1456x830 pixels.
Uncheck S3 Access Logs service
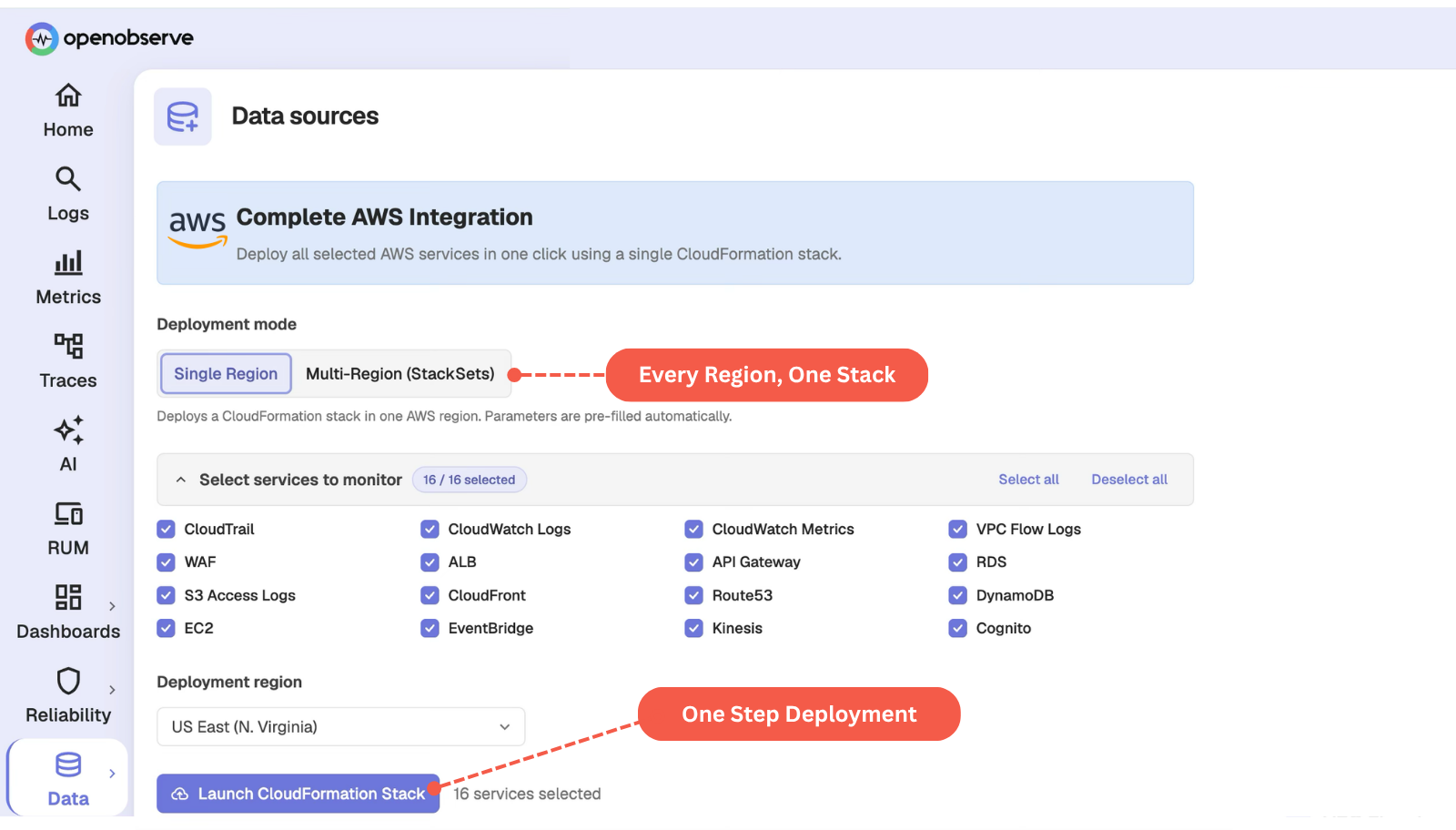pos(166,595)
